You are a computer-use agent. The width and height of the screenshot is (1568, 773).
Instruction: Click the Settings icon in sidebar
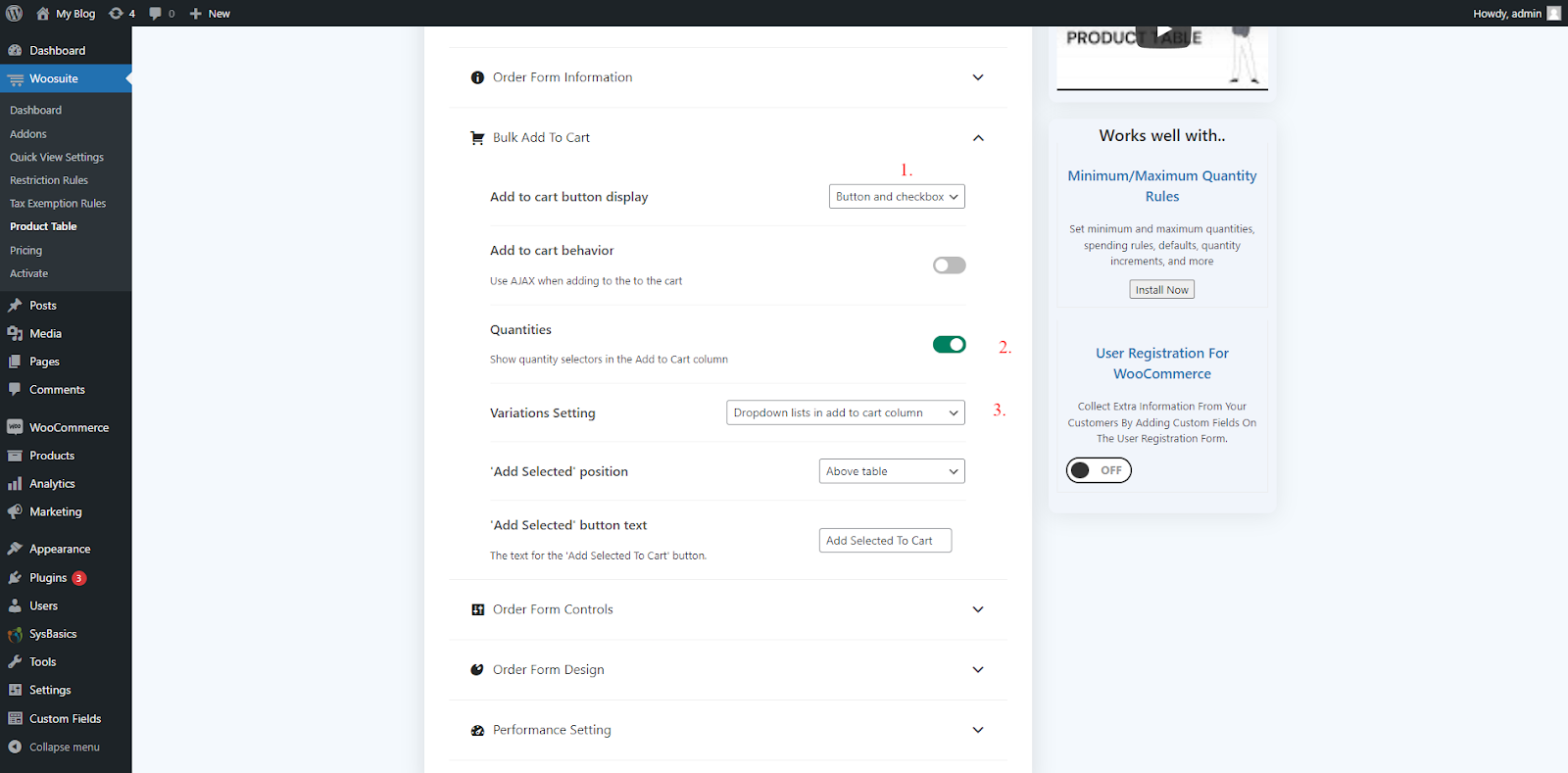[15, 691]
